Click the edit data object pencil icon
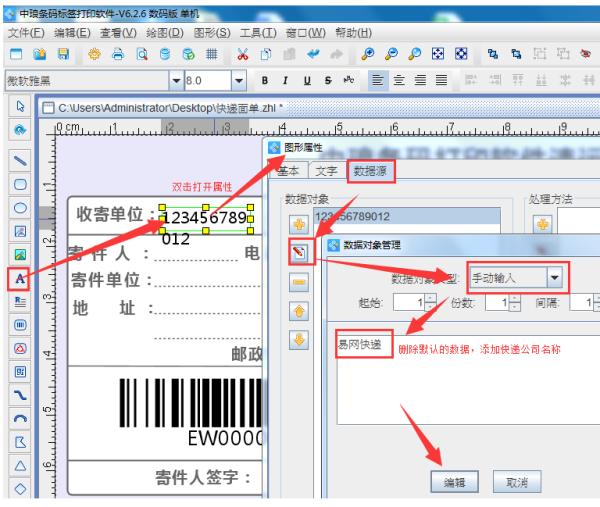Screen dimensions: 600x507 pos(299,251)
